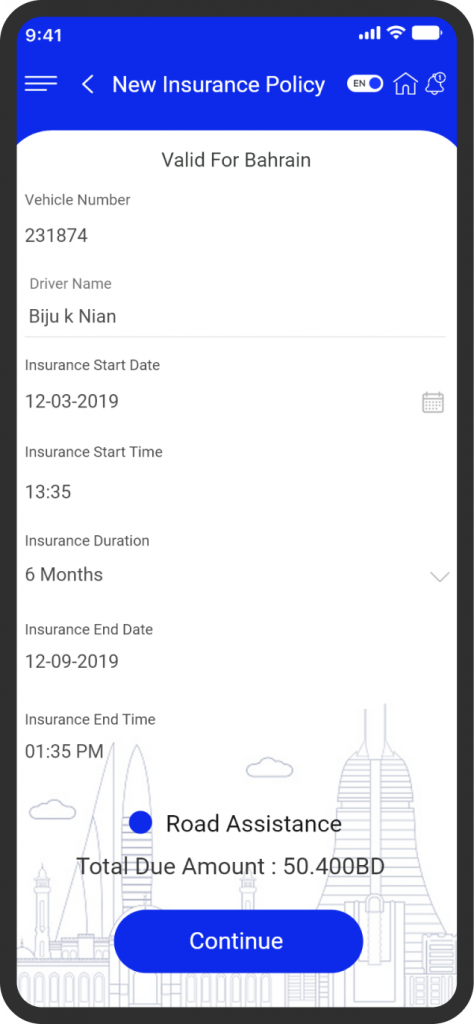Open the hamburger menu
The height and width of the screenshot is (1024, 474).
click(x=40, y=84)
